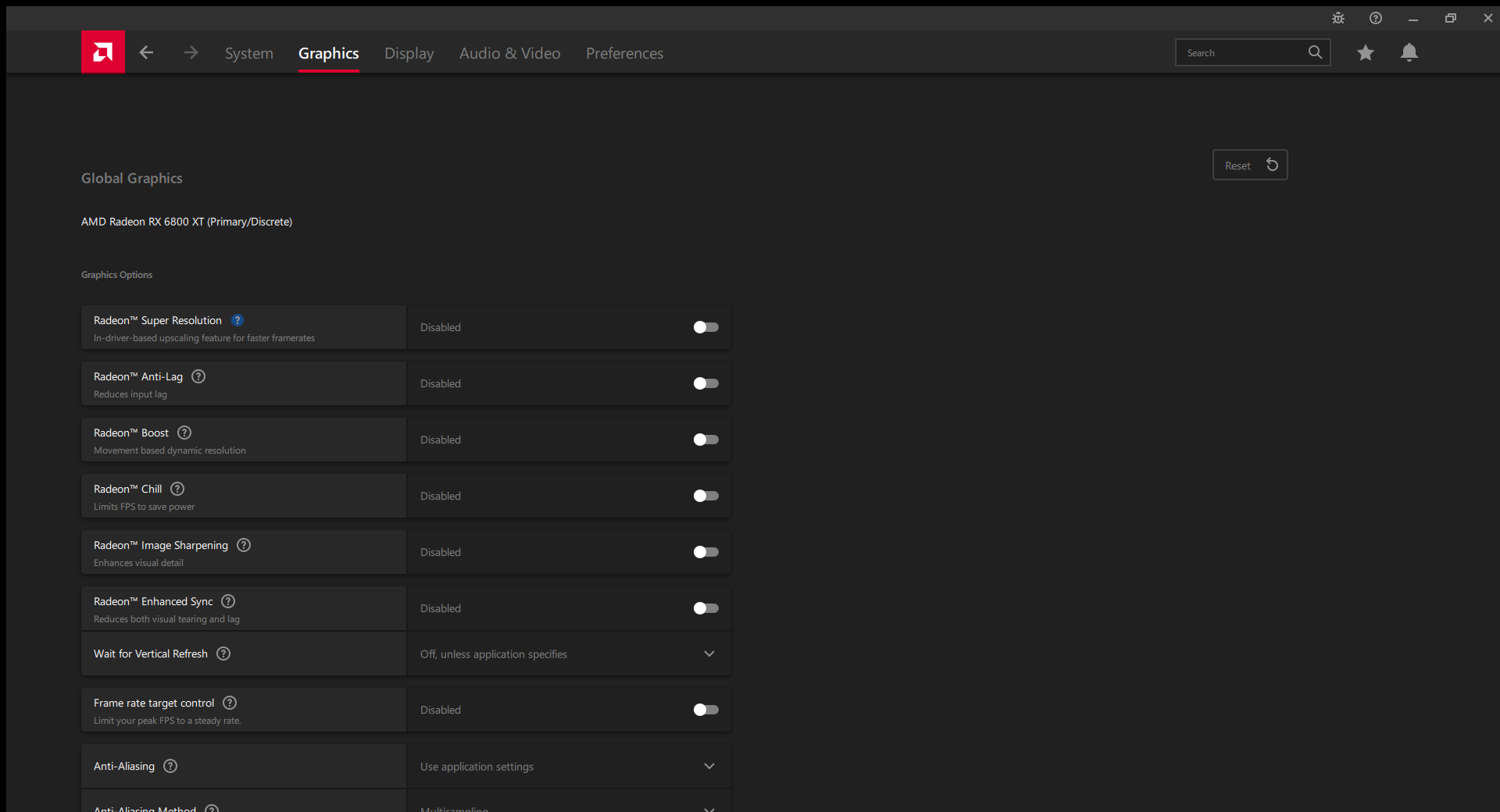Show help for Radeon Chill
The width and height of the screenshot is (1500, 812).
pos(177,489)
